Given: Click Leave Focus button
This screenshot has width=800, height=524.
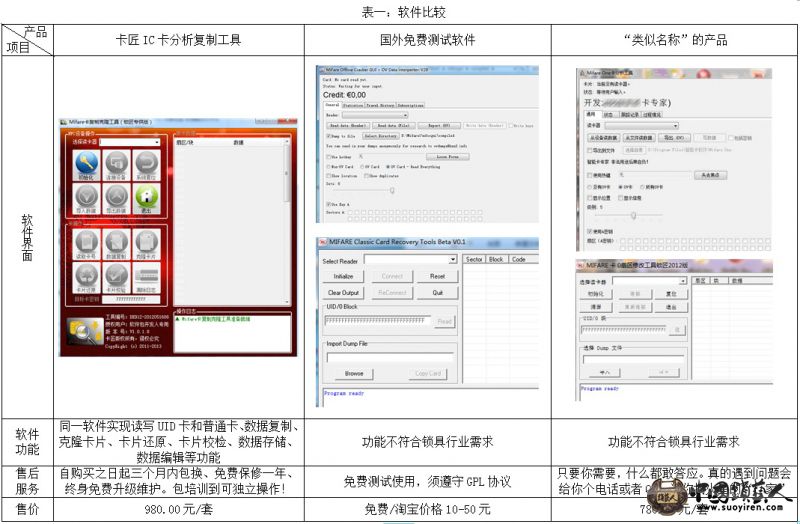Looking at the screenshot, I should [x=447, y=157].
